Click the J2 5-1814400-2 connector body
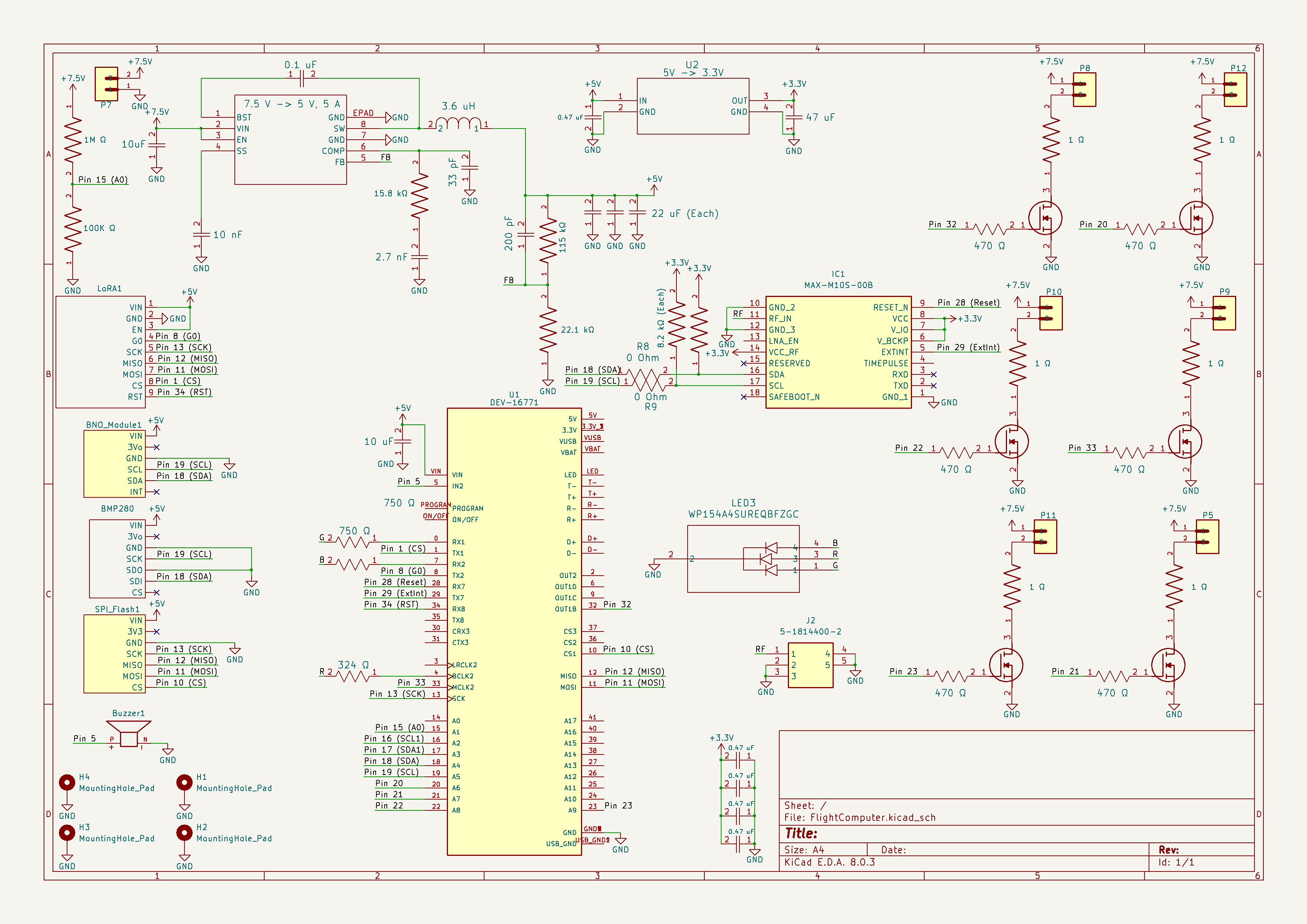This screenshot has height=924, width=1307. 810,665
